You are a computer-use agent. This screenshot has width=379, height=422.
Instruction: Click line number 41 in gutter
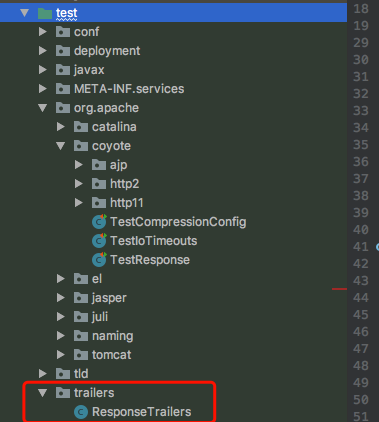coord(361,247)
